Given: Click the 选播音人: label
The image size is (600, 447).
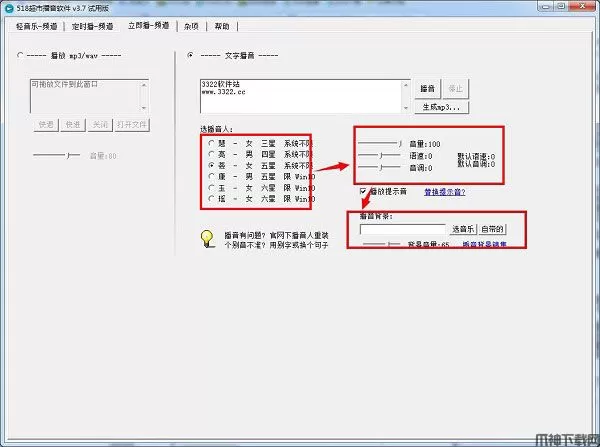Looking at the screenshot, I should [217, 129].
